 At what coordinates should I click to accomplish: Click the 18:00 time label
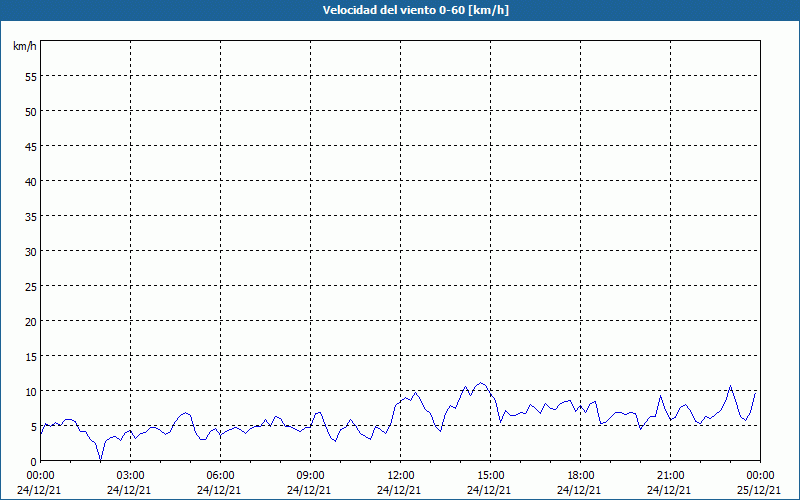pyautogui.click(x=581, y=476)
